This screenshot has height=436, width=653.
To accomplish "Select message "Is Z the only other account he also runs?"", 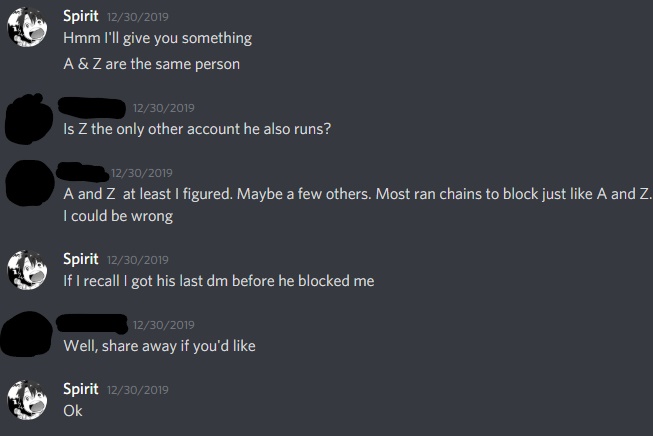I will coord(197,129).
